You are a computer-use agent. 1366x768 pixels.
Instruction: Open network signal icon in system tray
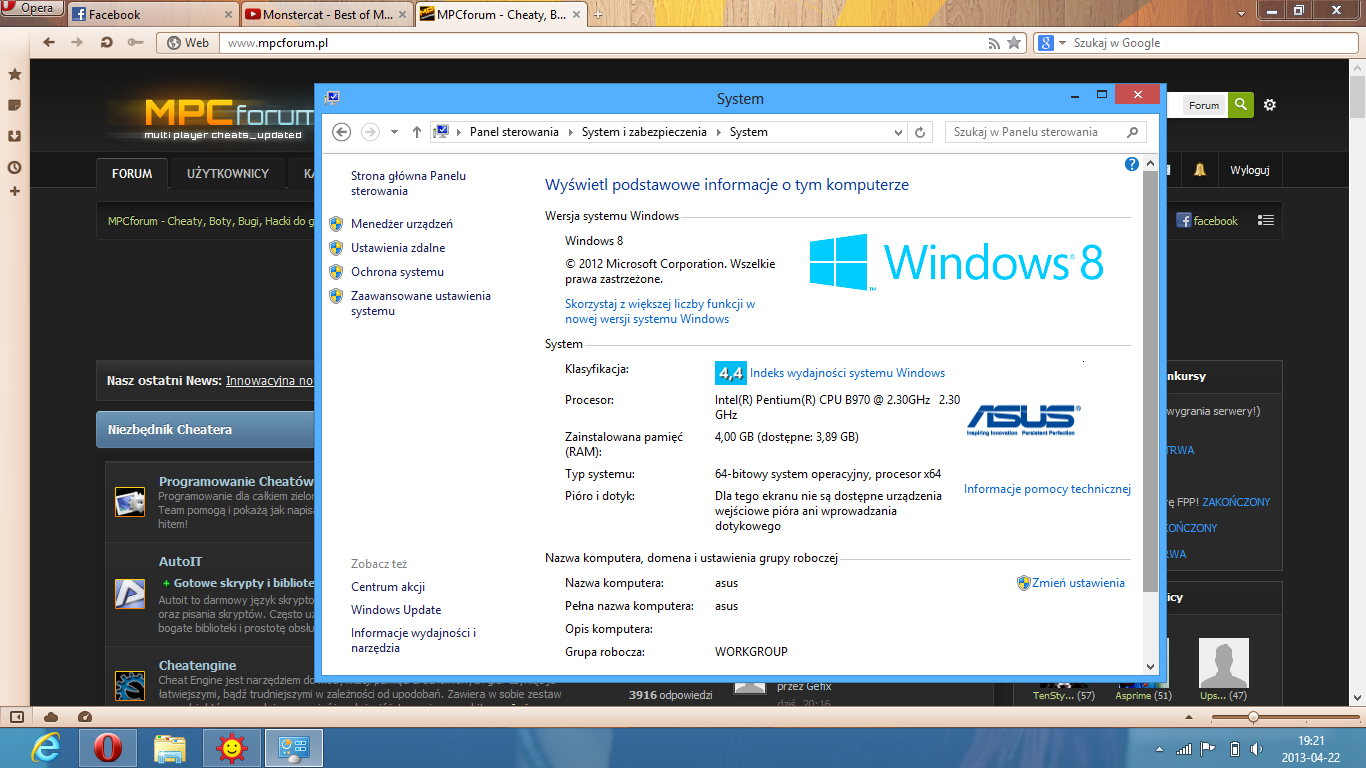pyautogui.click(x=1184, y=749)
